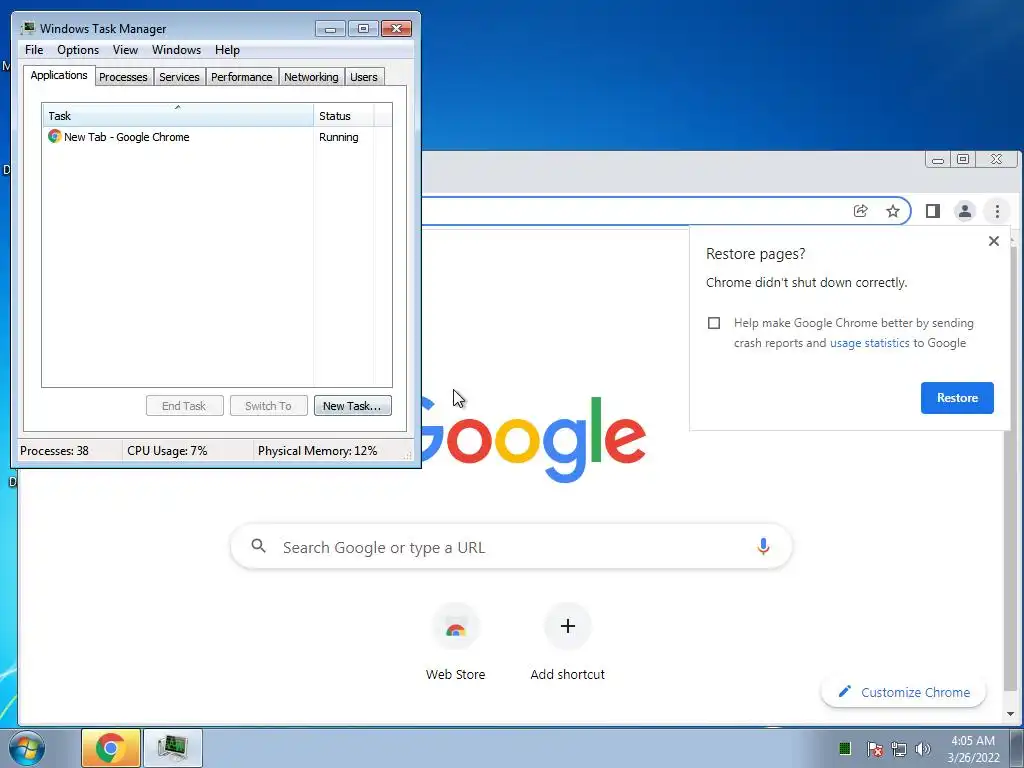
Task: Click CPU Usage: 7% in status bar
Action: [x=167, y=451]
